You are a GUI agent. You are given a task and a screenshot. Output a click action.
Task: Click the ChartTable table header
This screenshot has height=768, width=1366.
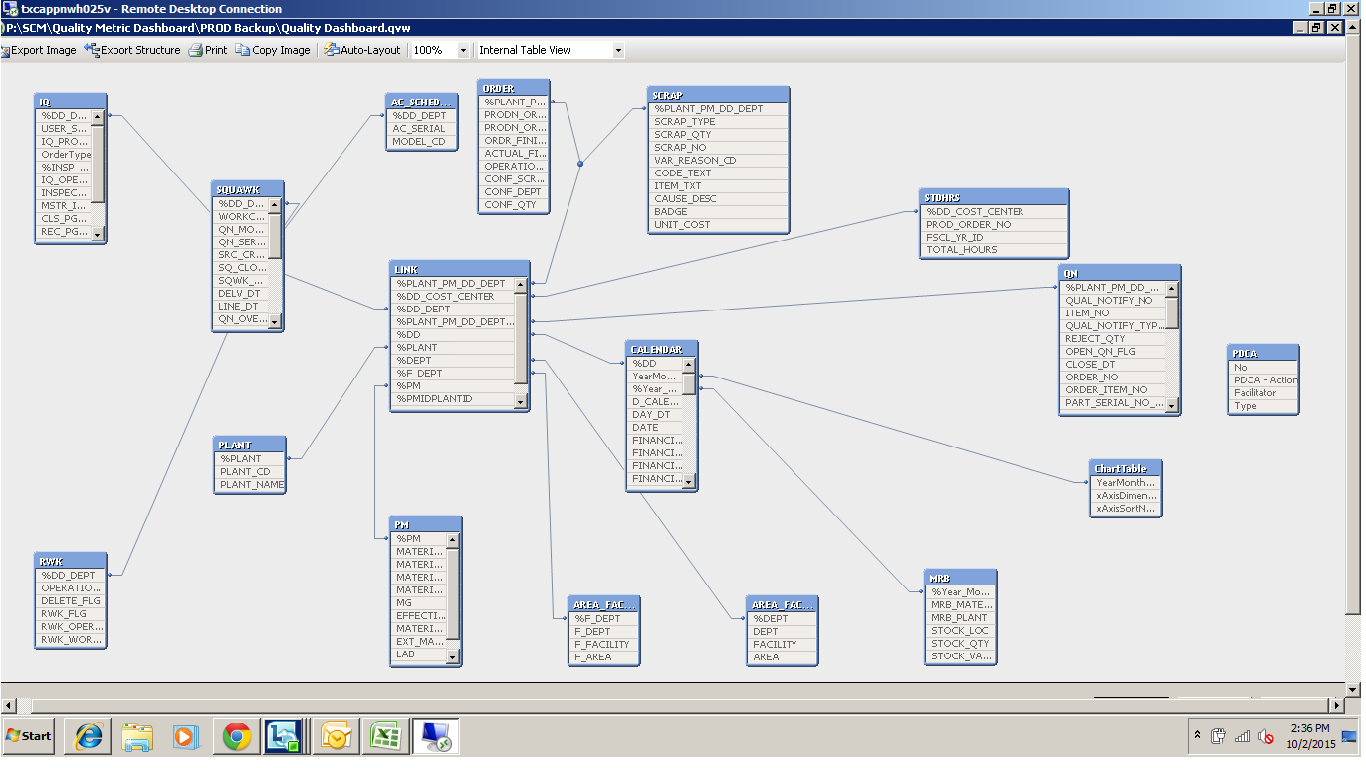point(1126,469)
